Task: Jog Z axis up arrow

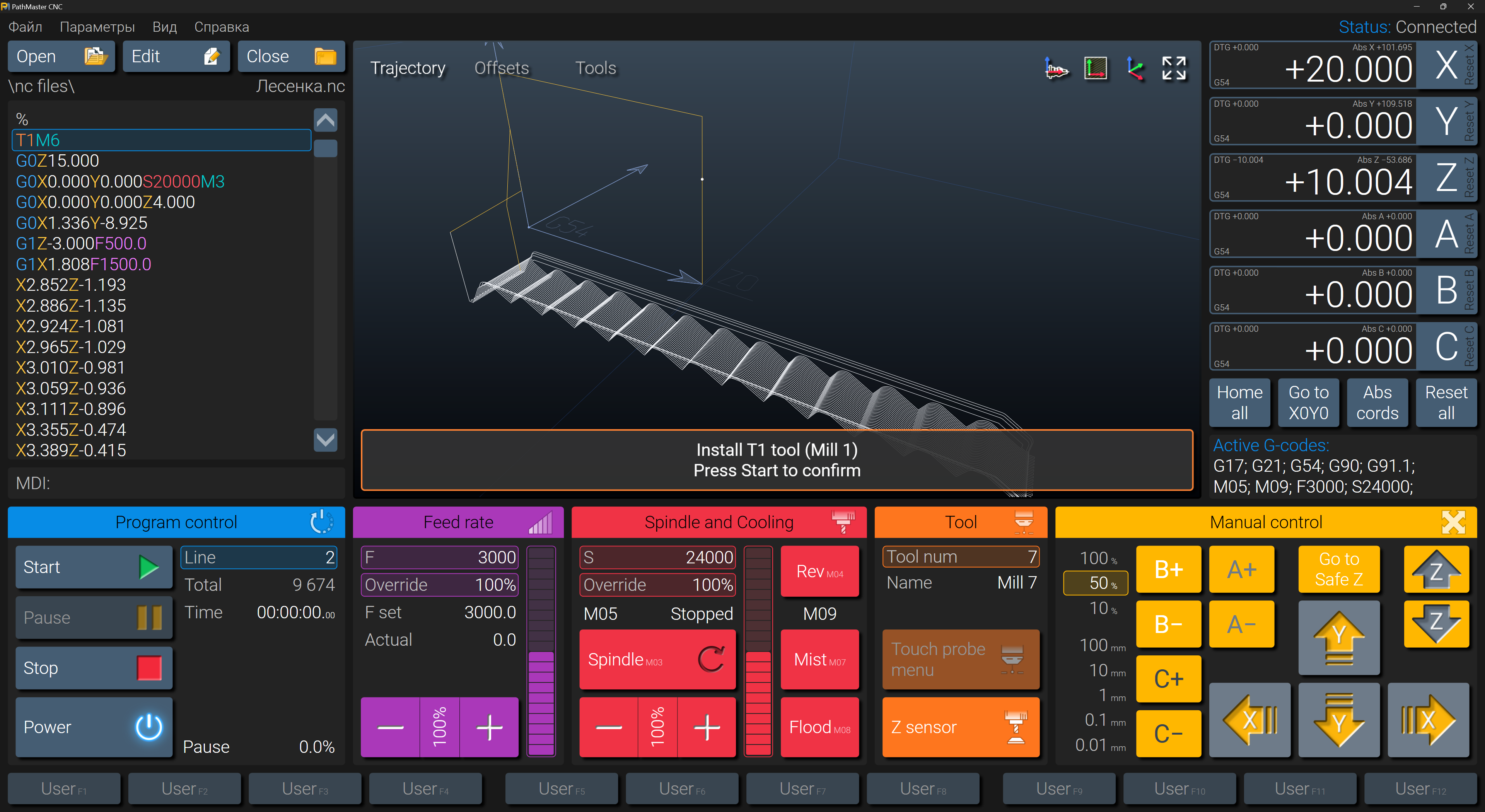Action: (1436, 570)
